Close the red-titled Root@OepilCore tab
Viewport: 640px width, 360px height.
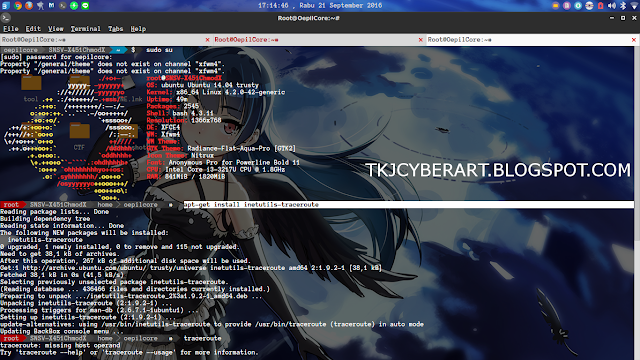[x=420, y=40]
